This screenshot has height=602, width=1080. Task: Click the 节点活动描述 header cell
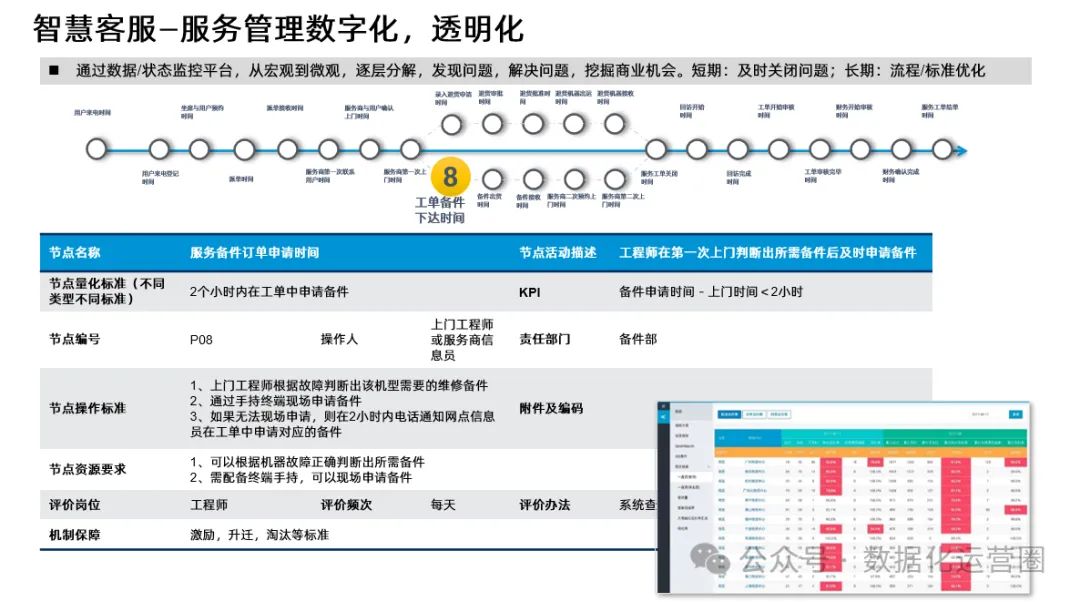point(557,253)
